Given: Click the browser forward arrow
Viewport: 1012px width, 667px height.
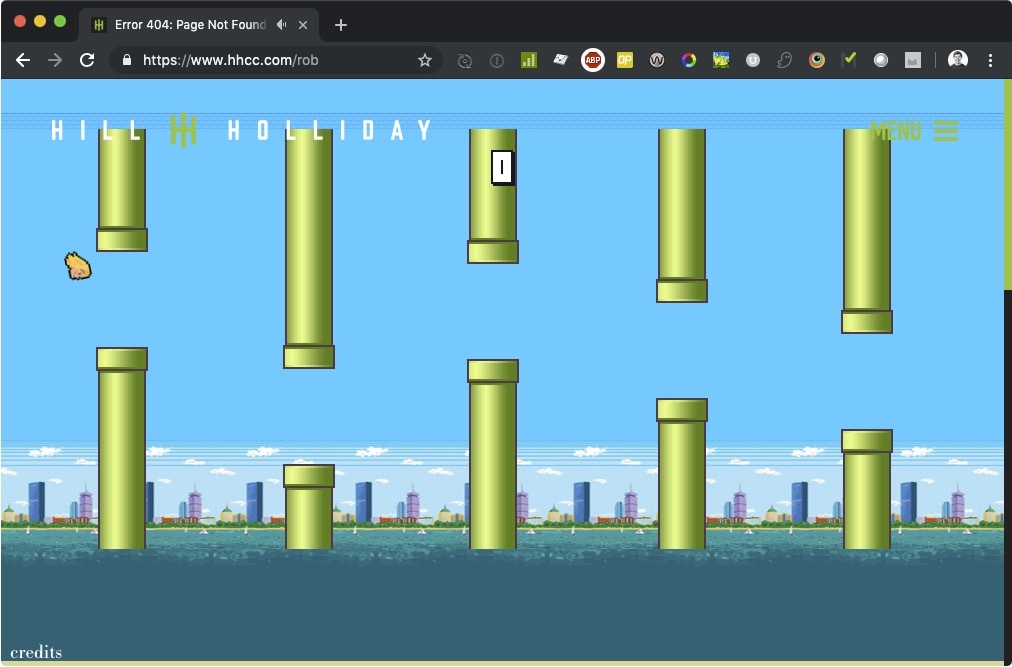Looking at the screenshot, I should pyautogui.click(x=55, y=60).
